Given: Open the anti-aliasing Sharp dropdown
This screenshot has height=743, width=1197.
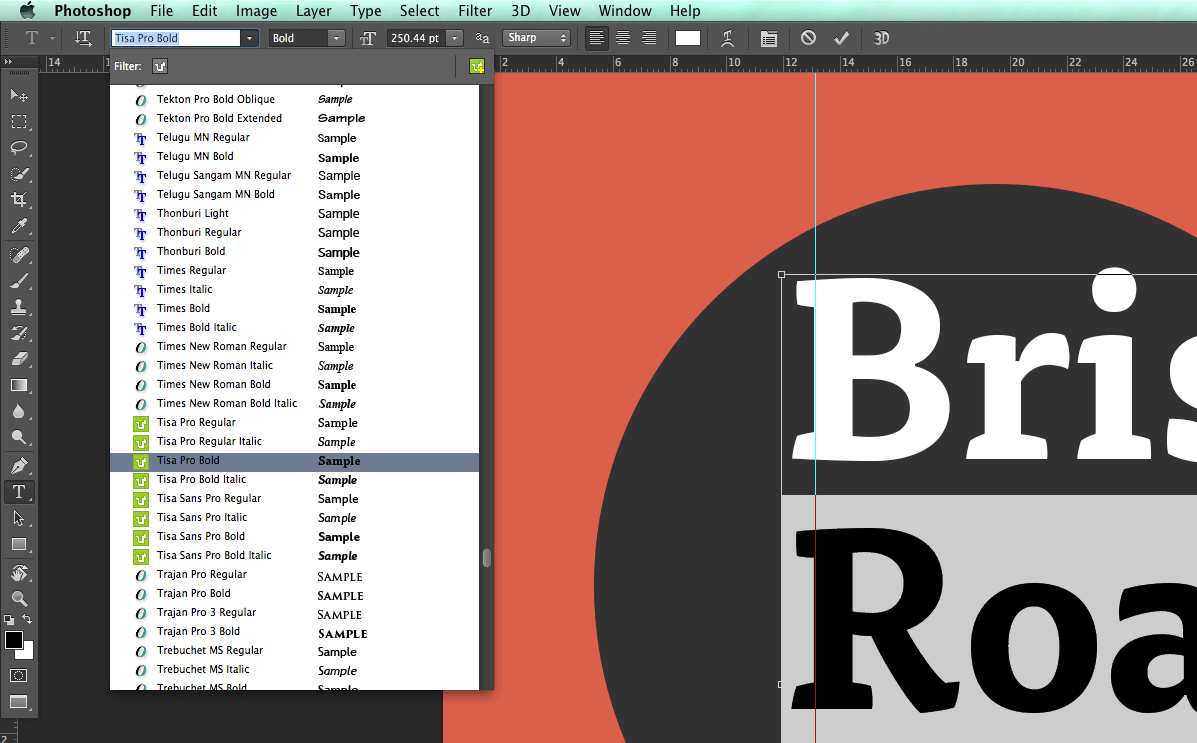Looking at the screenshot, I should click(537, 38).
